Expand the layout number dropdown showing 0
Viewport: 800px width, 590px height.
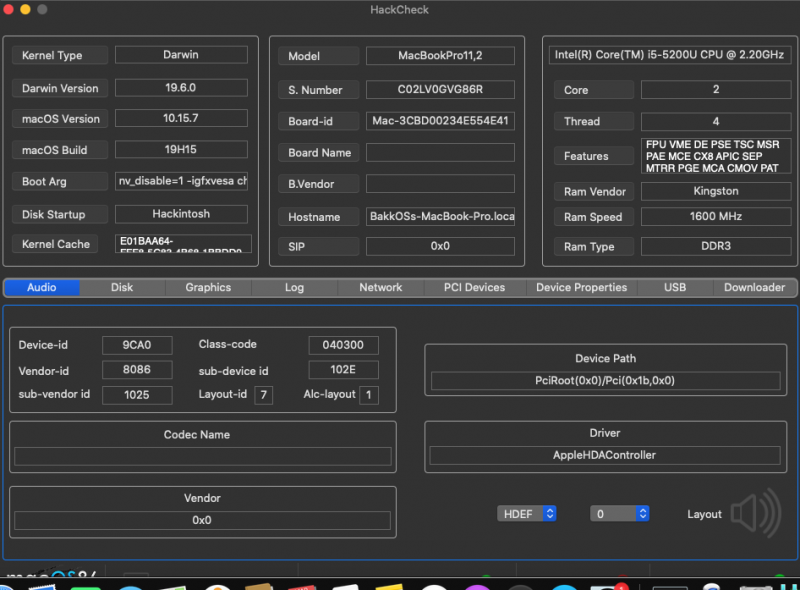point(620,513)
